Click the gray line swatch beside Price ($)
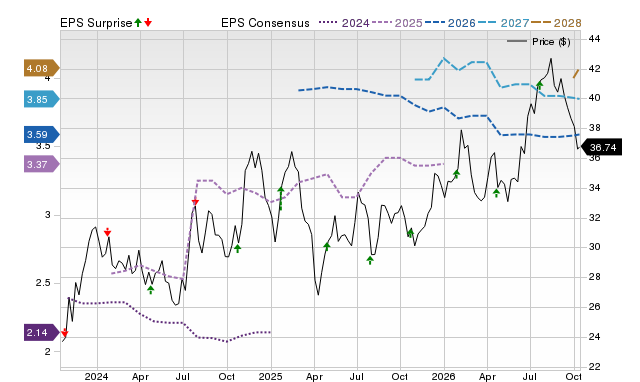The width and height of the screenshot is (640, 382). coord(517,41)
